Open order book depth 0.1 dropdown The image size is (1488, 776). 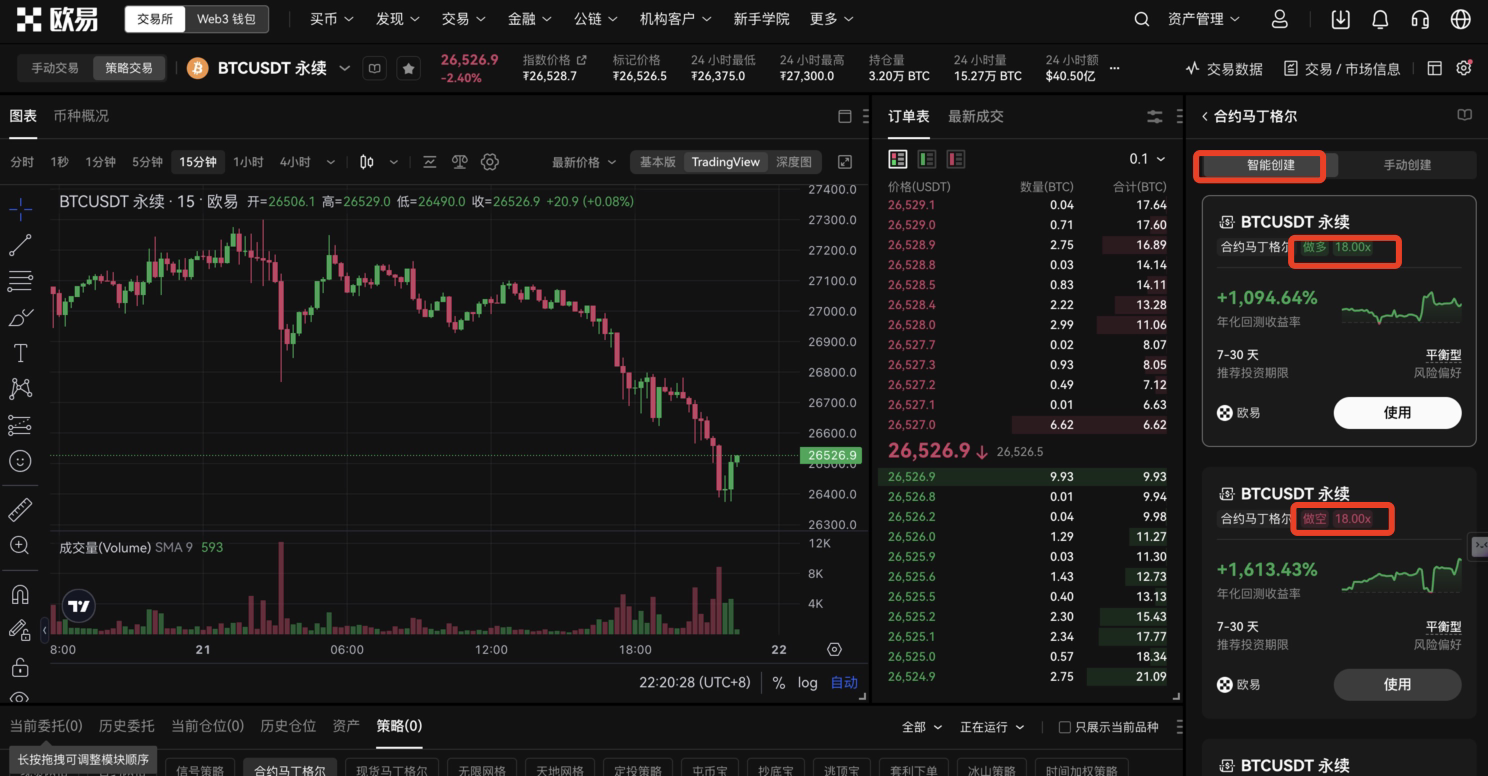(x=1147, y=159)
